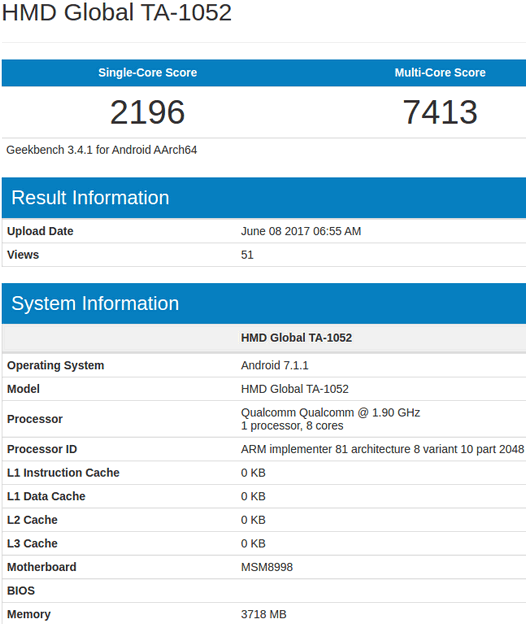Click the BIOS row label

21,591
